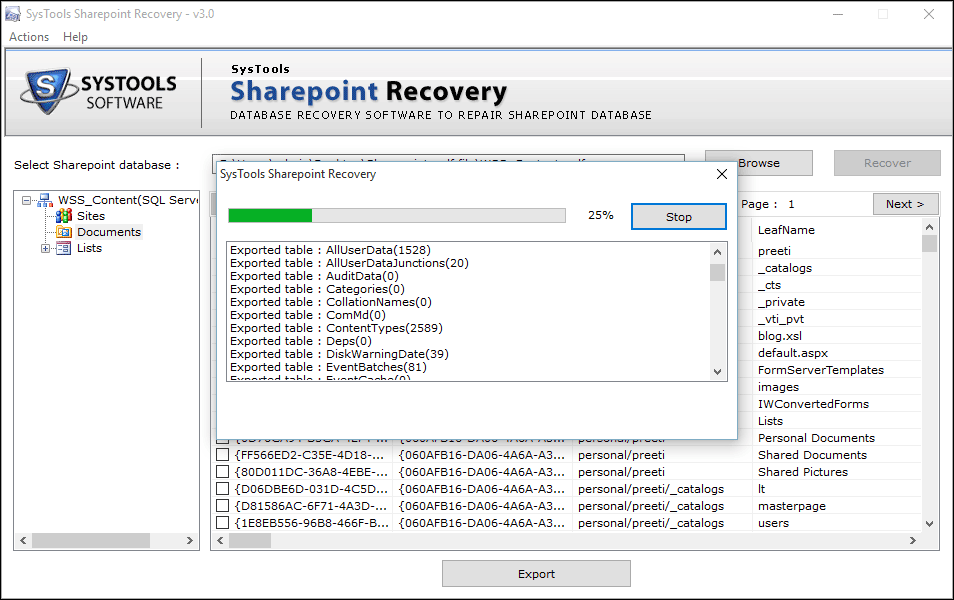Collapse the WSS_Content tree root node
This screenshot has width=954, height=600.
26,200
